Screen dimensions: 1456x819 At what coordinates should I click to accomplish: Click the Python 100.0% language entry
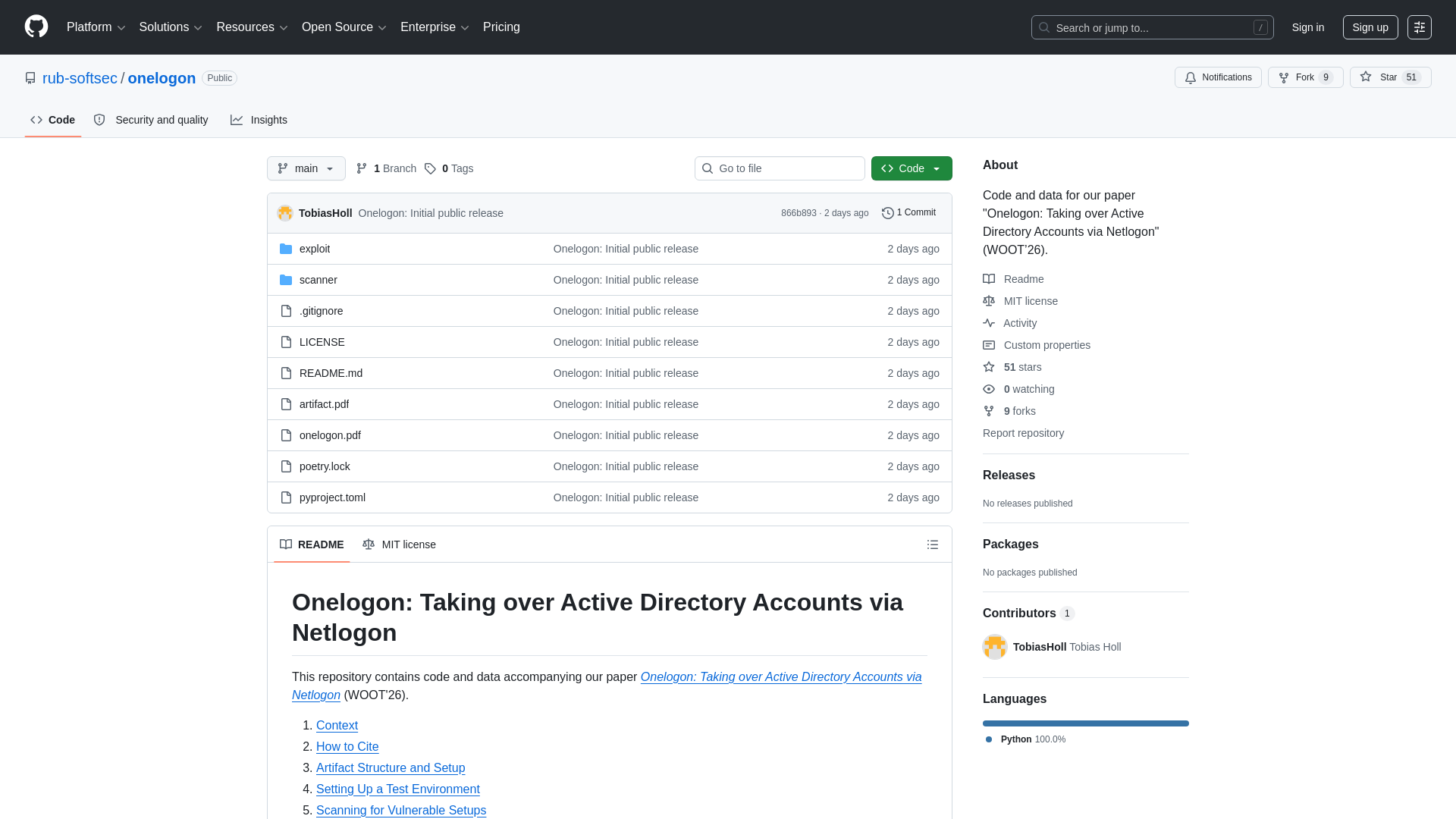point(1026,739)
